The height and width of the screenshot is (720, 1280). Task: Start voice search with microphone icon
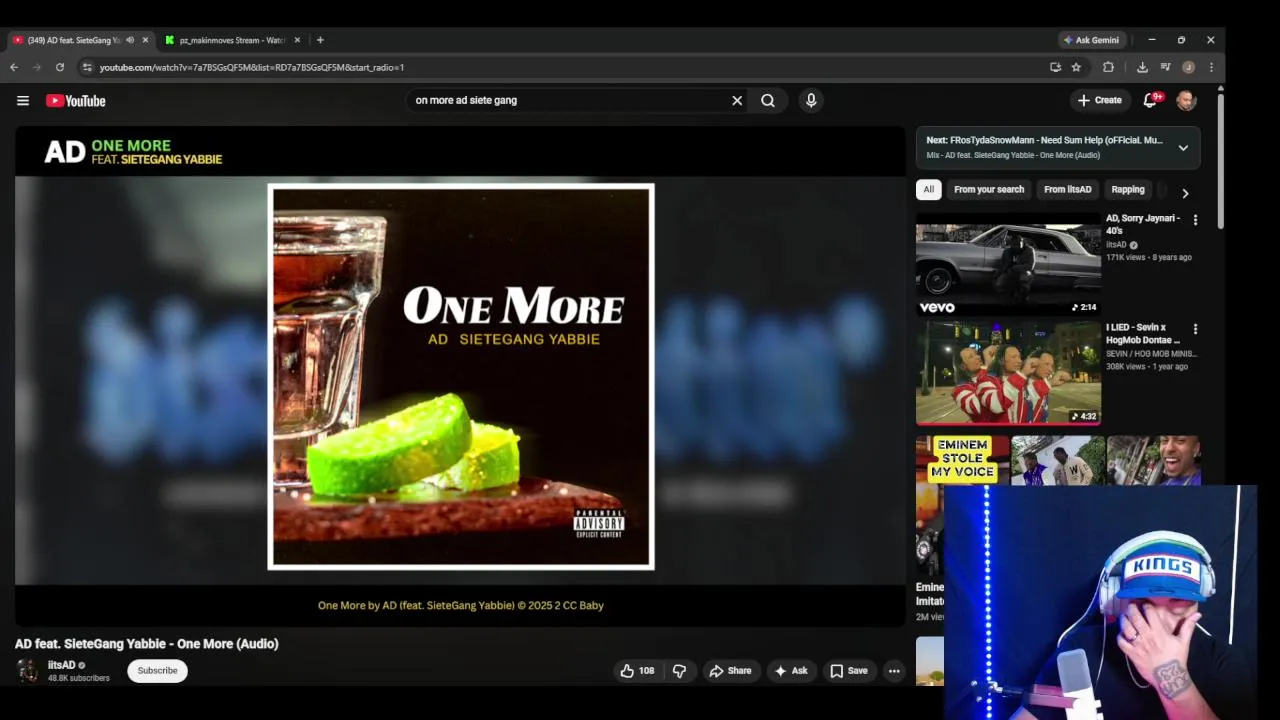(811, 100)
